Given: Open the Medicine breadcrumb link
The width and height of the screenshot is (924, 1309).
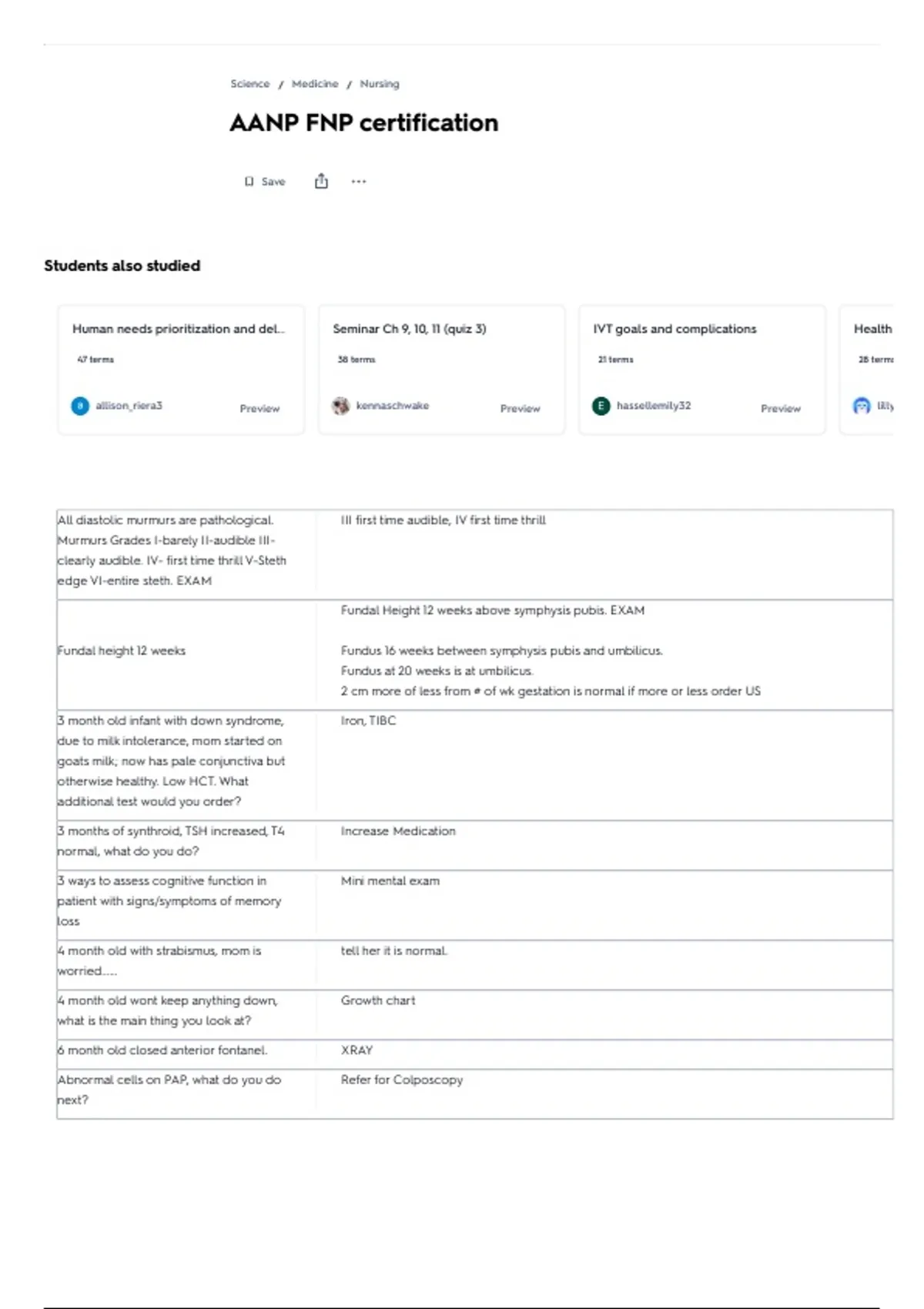Looking at the screenshot, I should [315, 84].
